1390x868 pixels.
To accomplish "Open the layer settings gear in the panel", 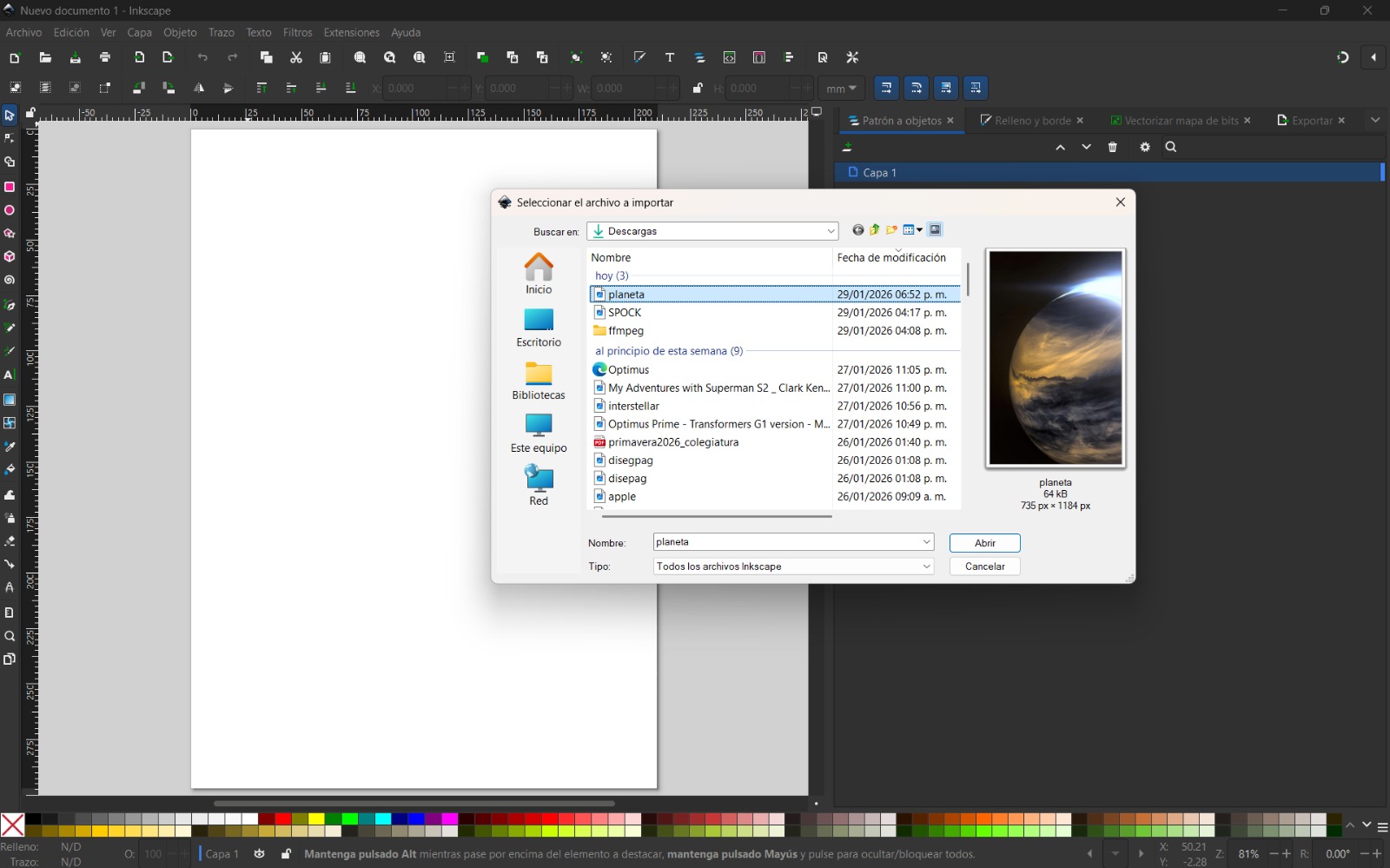I will click(x=1144, y=147).
